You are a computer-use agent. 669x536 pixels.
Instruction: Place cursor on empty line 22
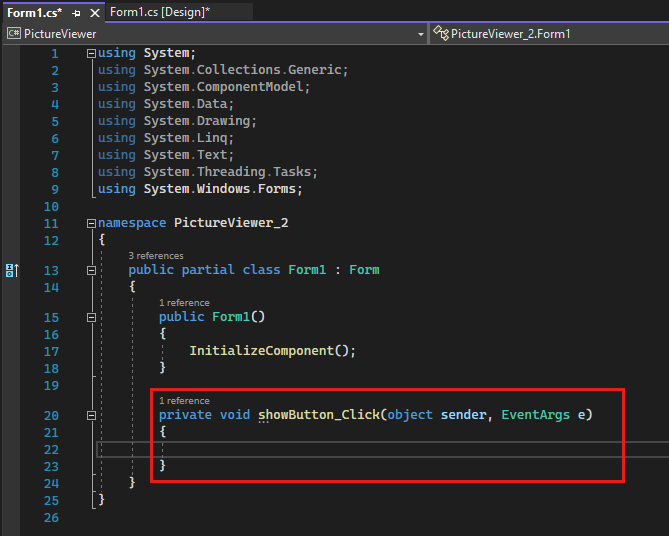300,449
